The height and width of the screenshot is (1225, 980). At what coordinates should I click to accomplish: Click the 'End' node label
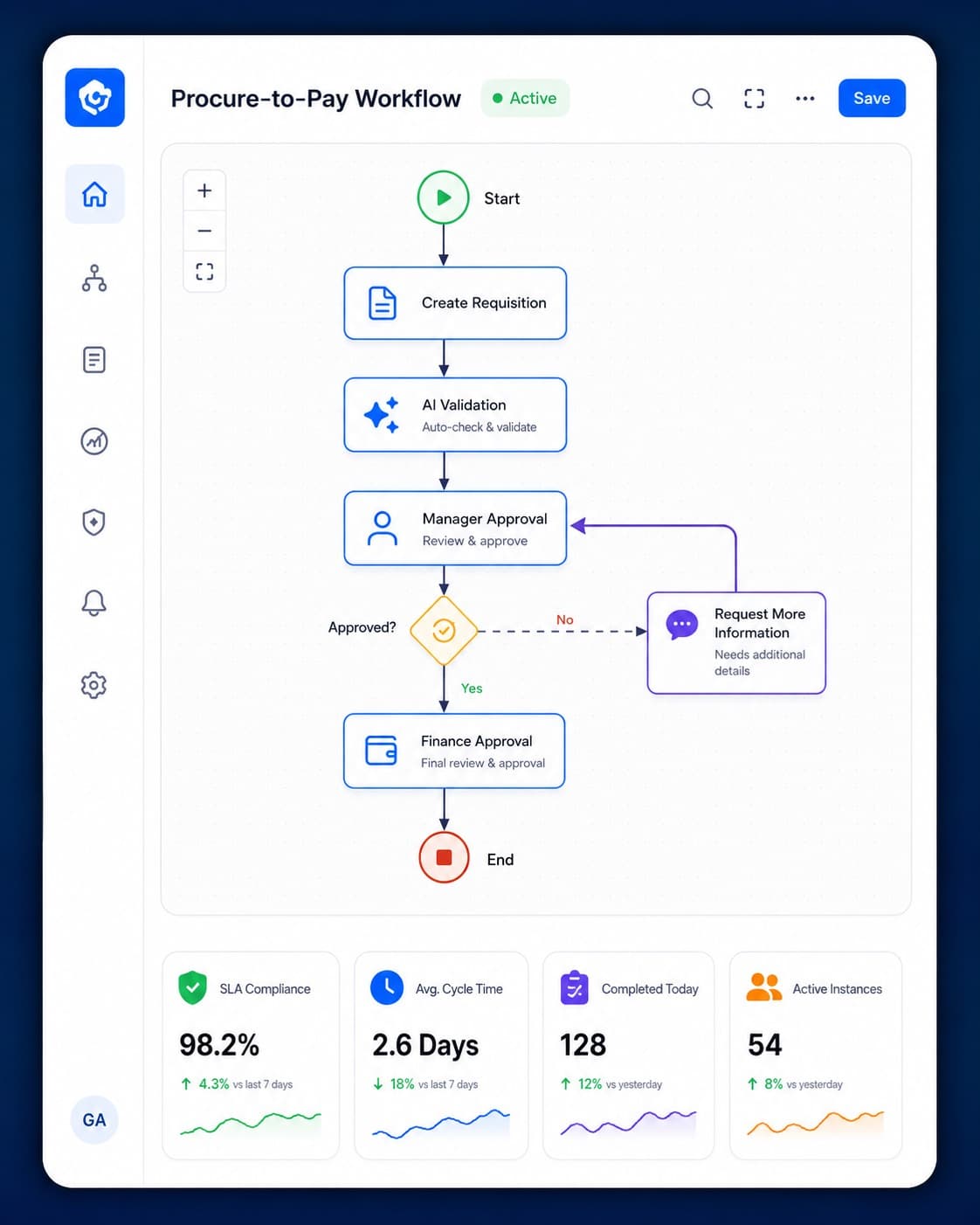coord(500,860)
